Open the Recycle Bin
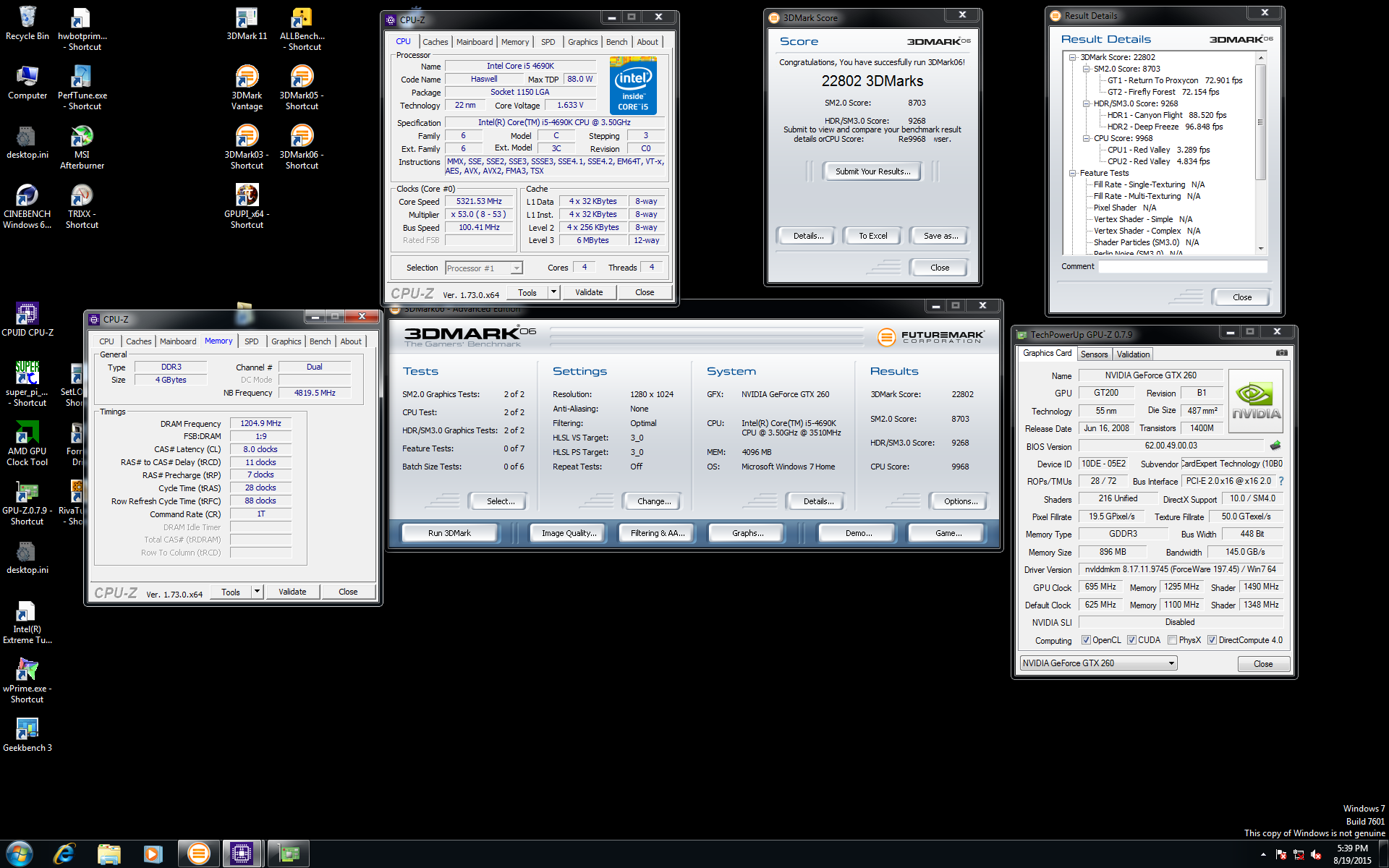Viewport: 1389px width, 868px height. pos(27,23)
